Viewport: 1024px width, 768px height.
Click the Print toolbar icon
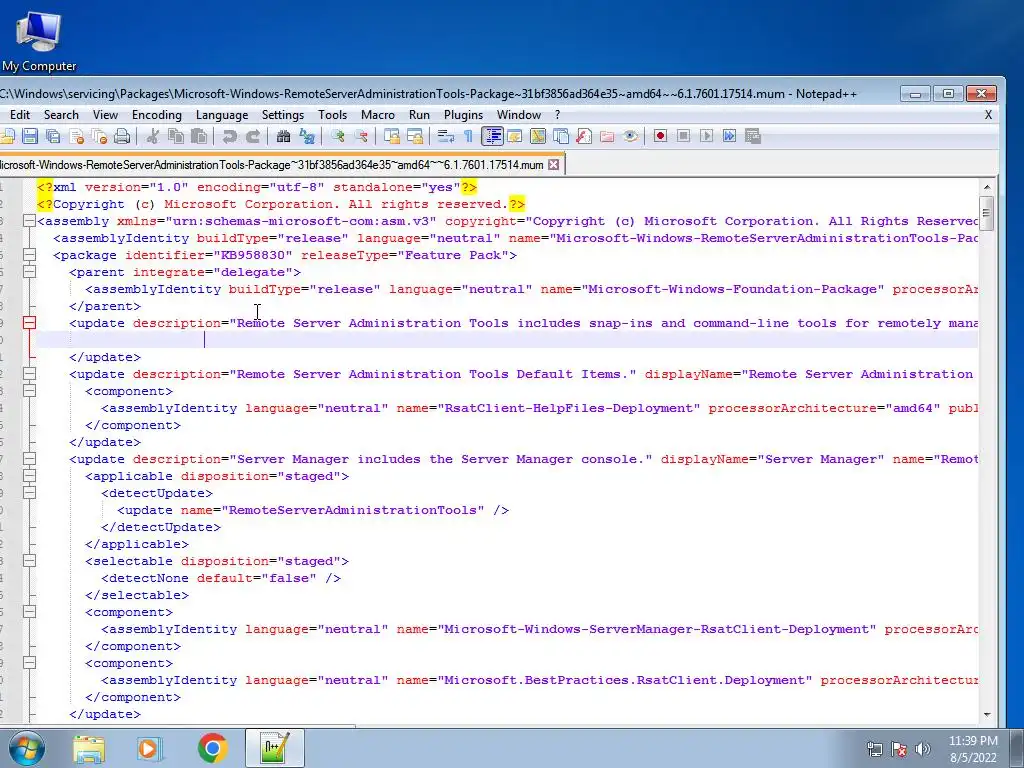pos(121,136)
